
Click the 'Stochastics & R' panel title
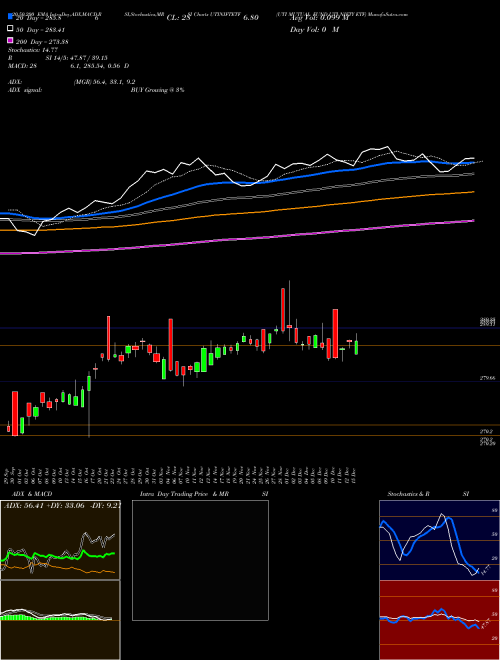click(x=408, y=494)
